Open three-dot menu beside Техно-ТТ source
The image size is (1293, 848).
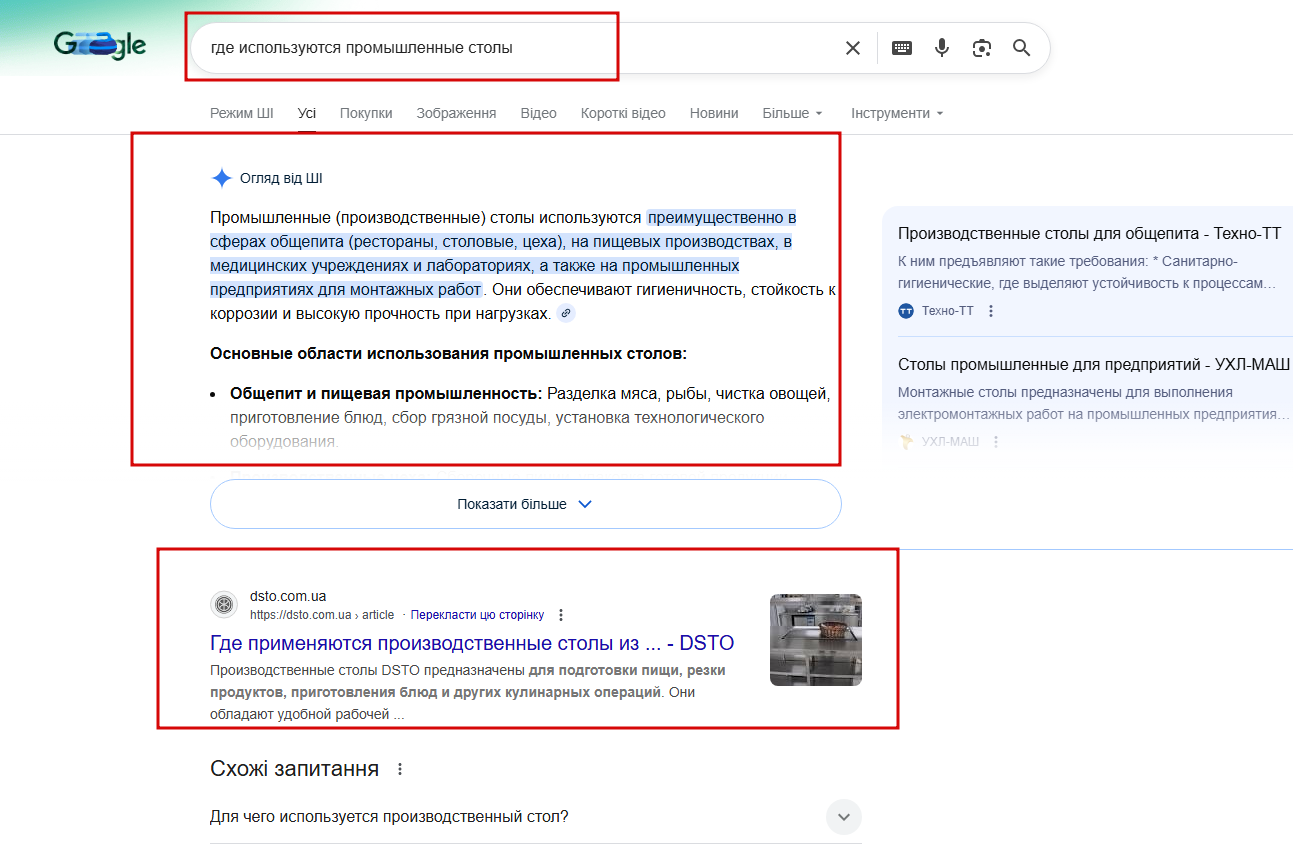[x=991, y=311]
